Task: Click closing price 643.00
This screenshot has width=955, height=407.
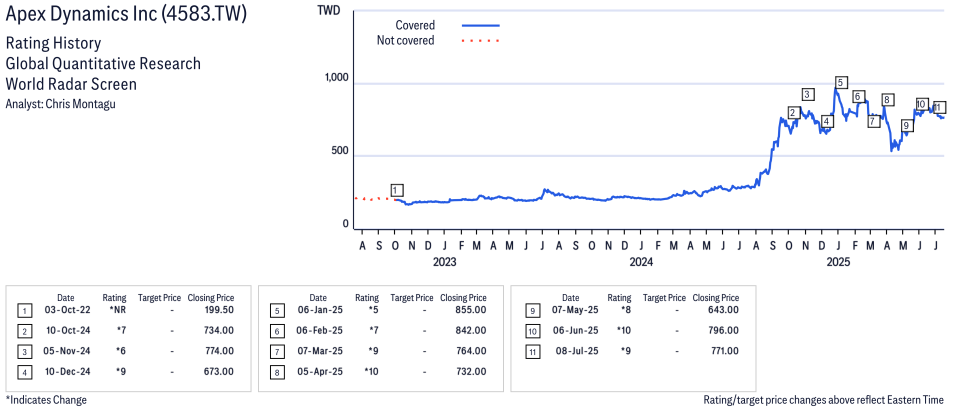Action: pos(724,311)
